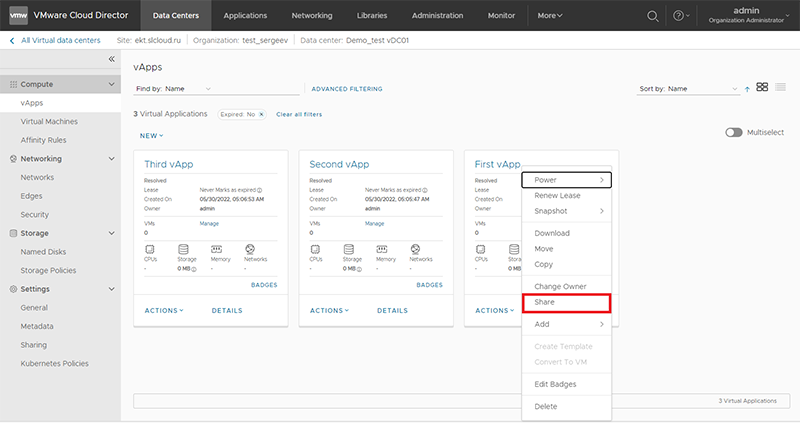This screenshot has width=800, height=423.
Task: Open the More menu in top bar
Action: (549, 16)
